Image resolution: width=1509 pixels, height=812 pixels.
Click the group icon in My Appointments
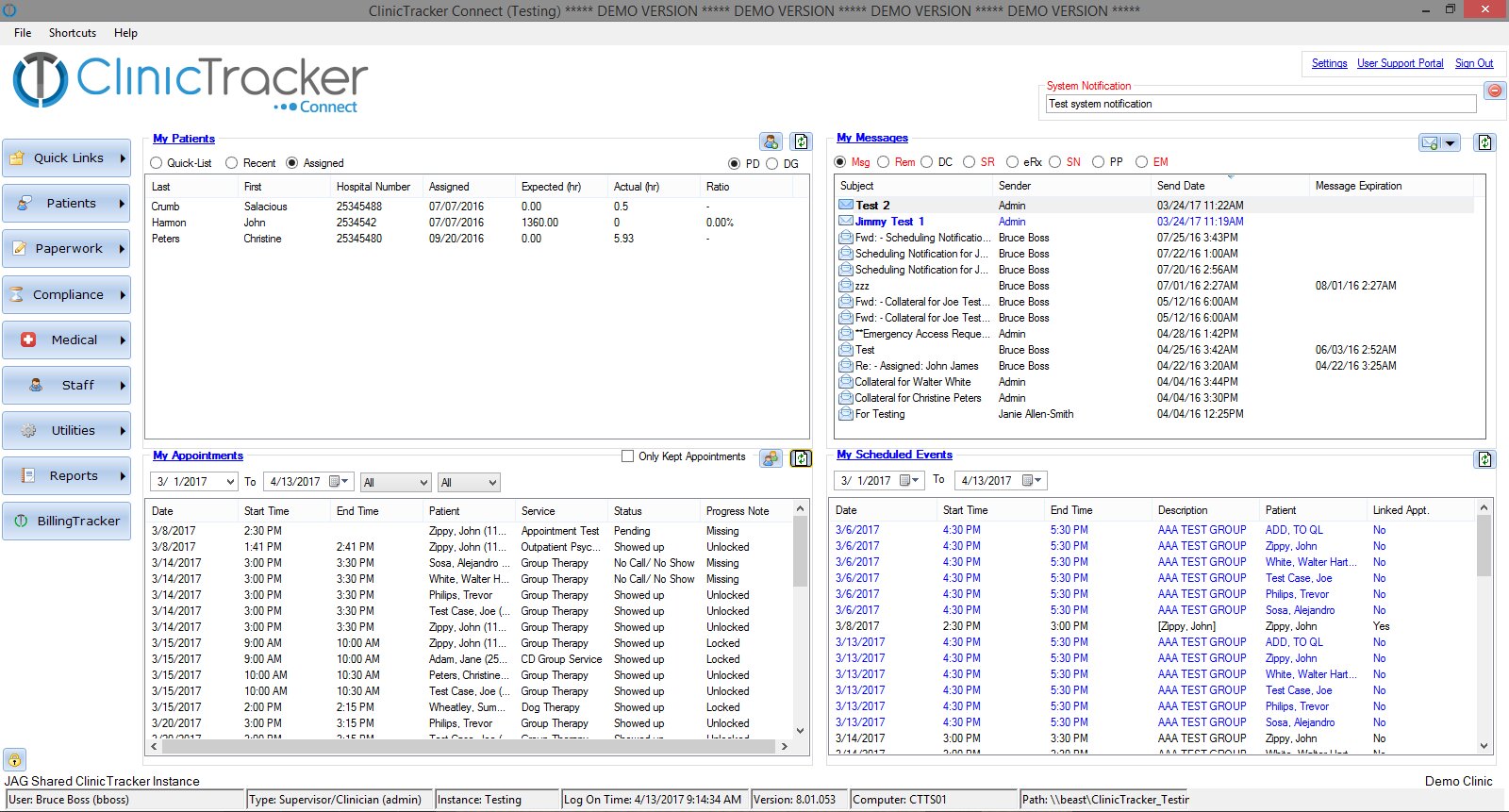(771, 458)
